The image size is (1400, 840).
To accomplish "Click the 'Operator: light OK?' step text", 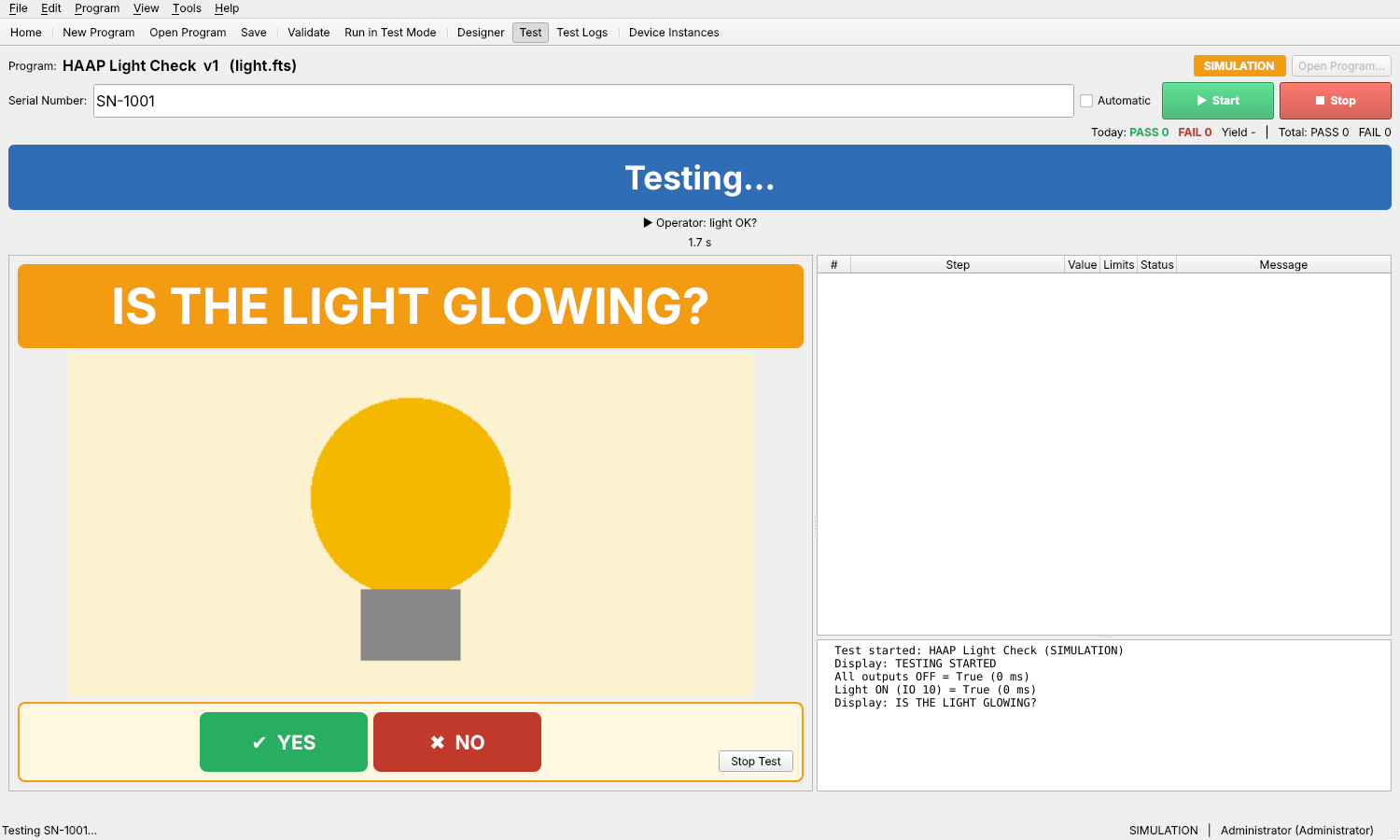I will point(700,223).
